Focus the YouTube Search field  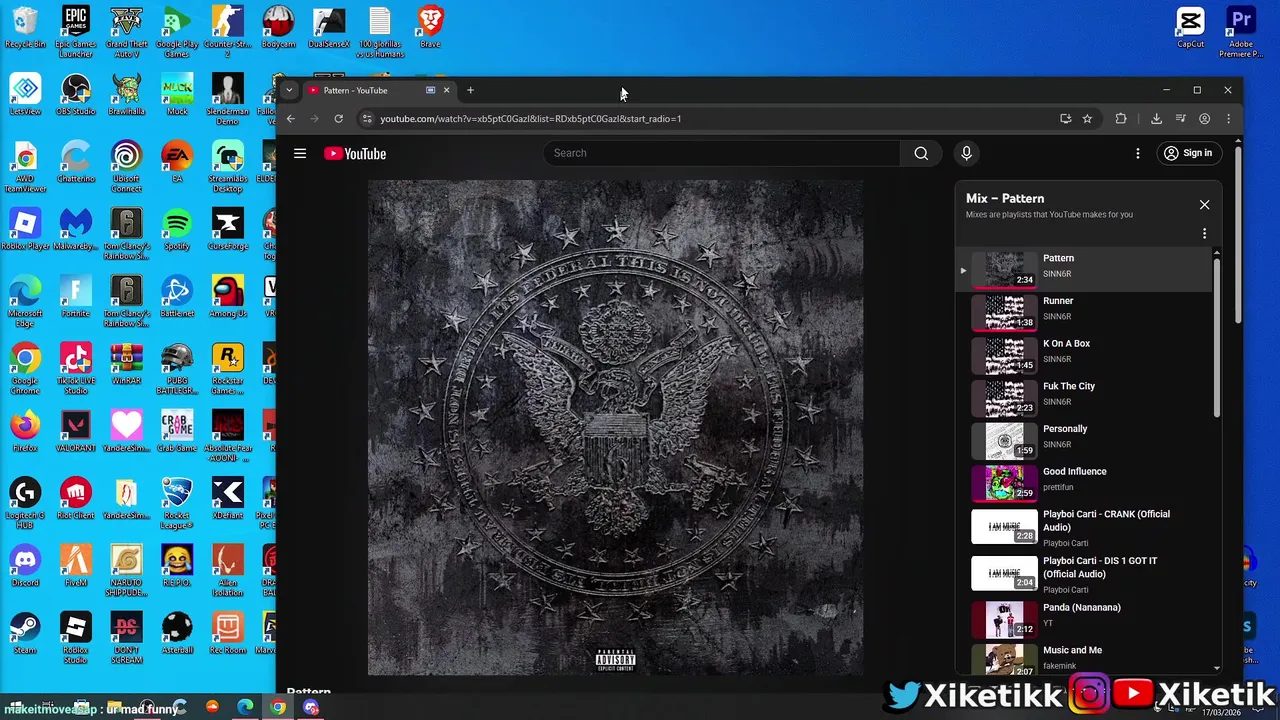coord(722,153)
